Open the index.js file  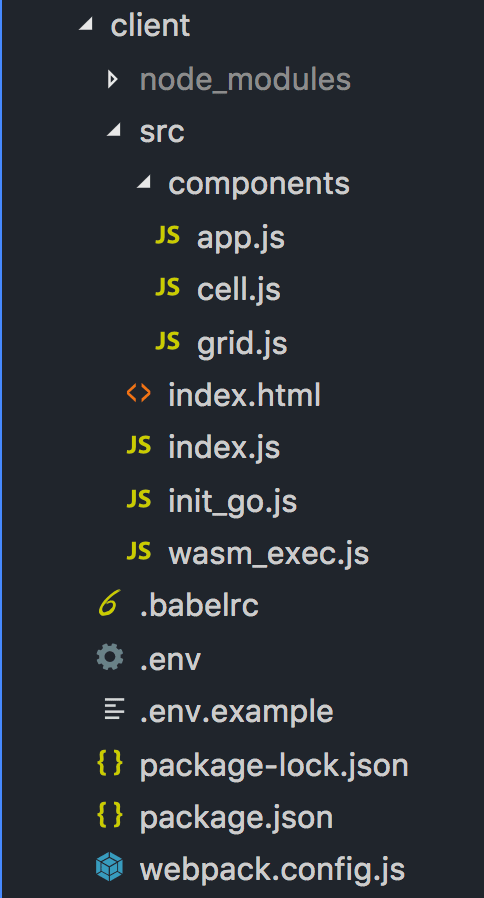pyautogui.click(x=224, y=447)
